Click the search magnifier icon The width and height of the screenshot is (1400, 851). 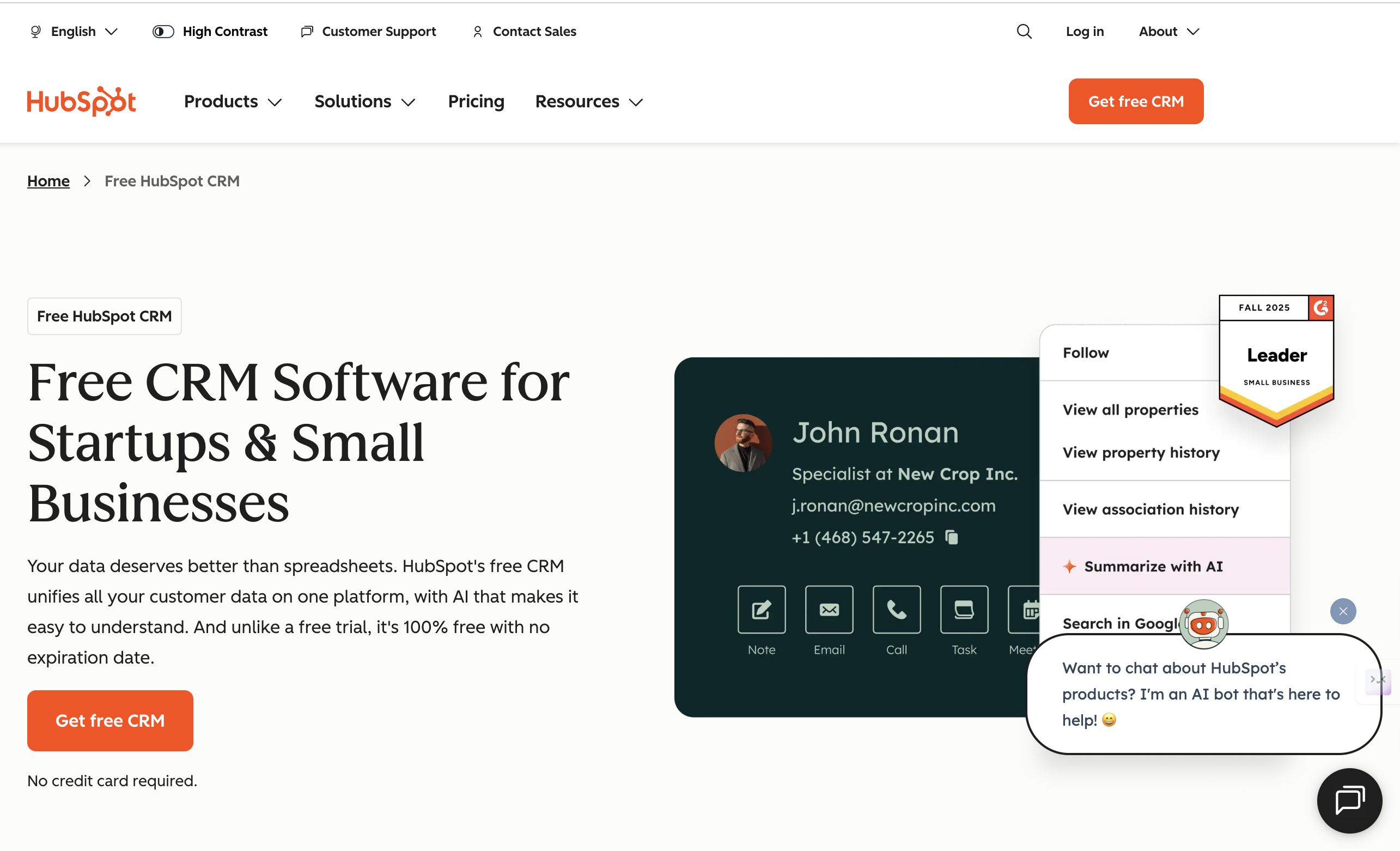tap(1024, 32)
